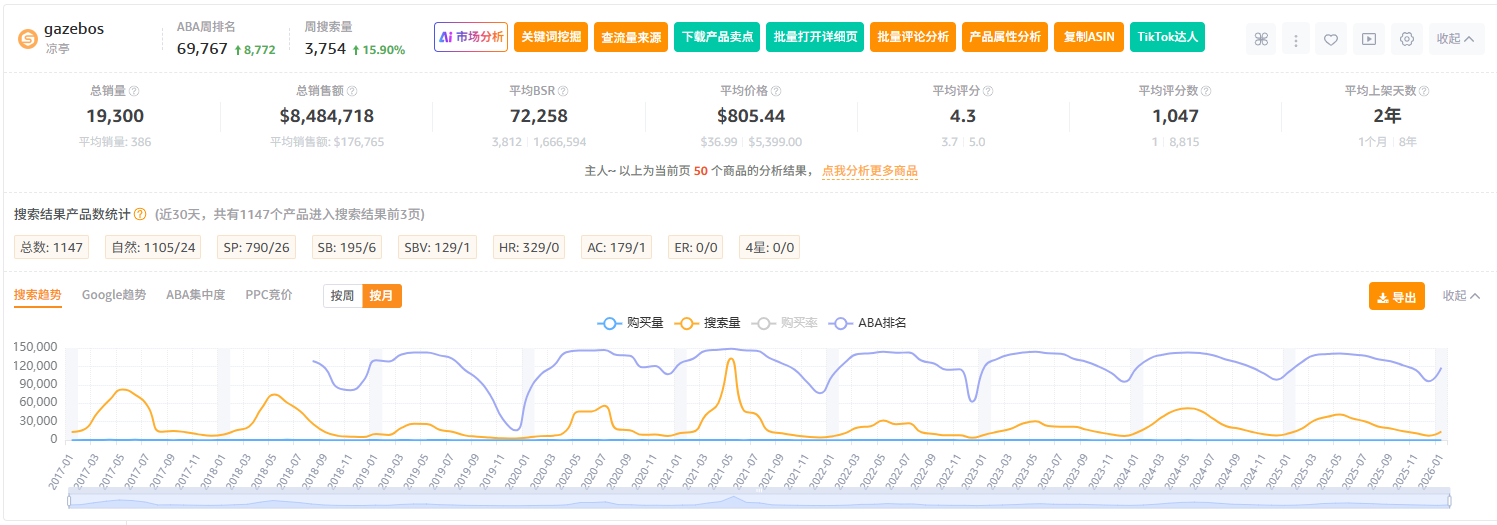Enable the 购买率 legend series
Viewport: 1497px width, 525px height.
coord(787,323)
